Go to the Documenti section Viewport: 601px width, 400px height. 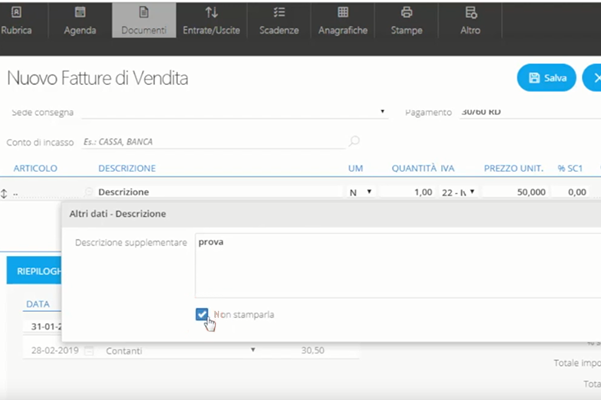pos(143,20)
